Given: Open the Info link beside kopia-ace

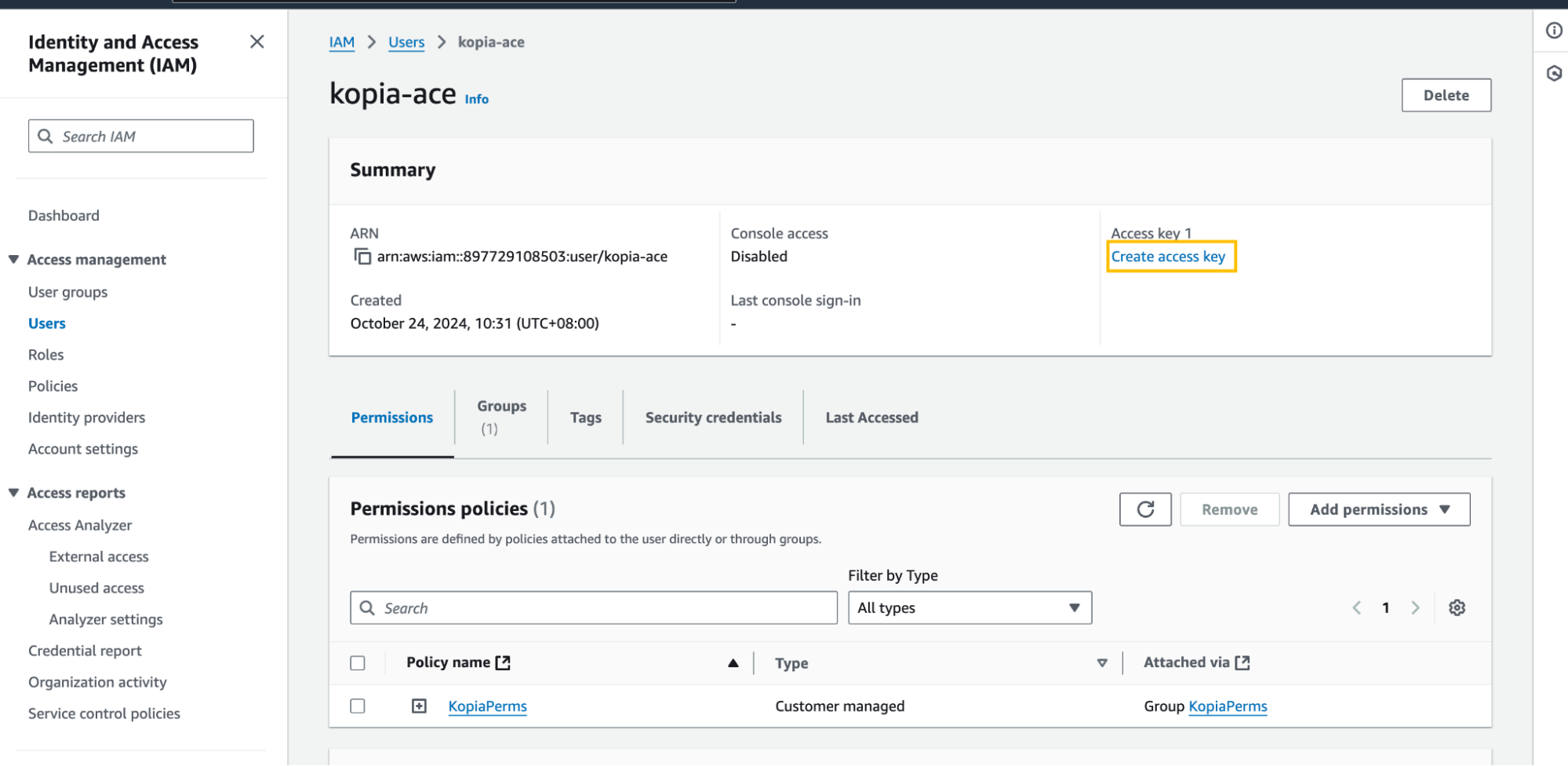Looking at the screenshot, I should [476, 99].
